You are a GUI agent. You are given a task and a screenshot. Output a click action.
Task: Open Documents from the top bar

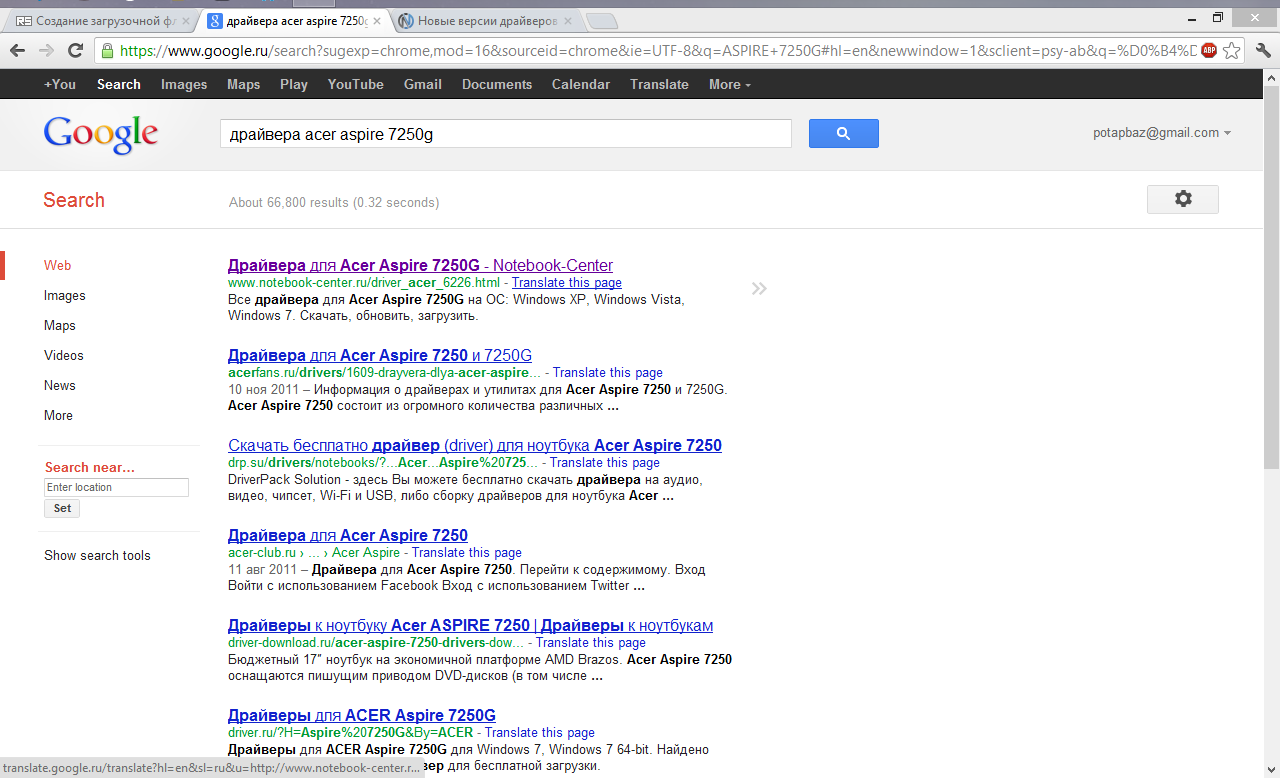[x=497, y=84]
